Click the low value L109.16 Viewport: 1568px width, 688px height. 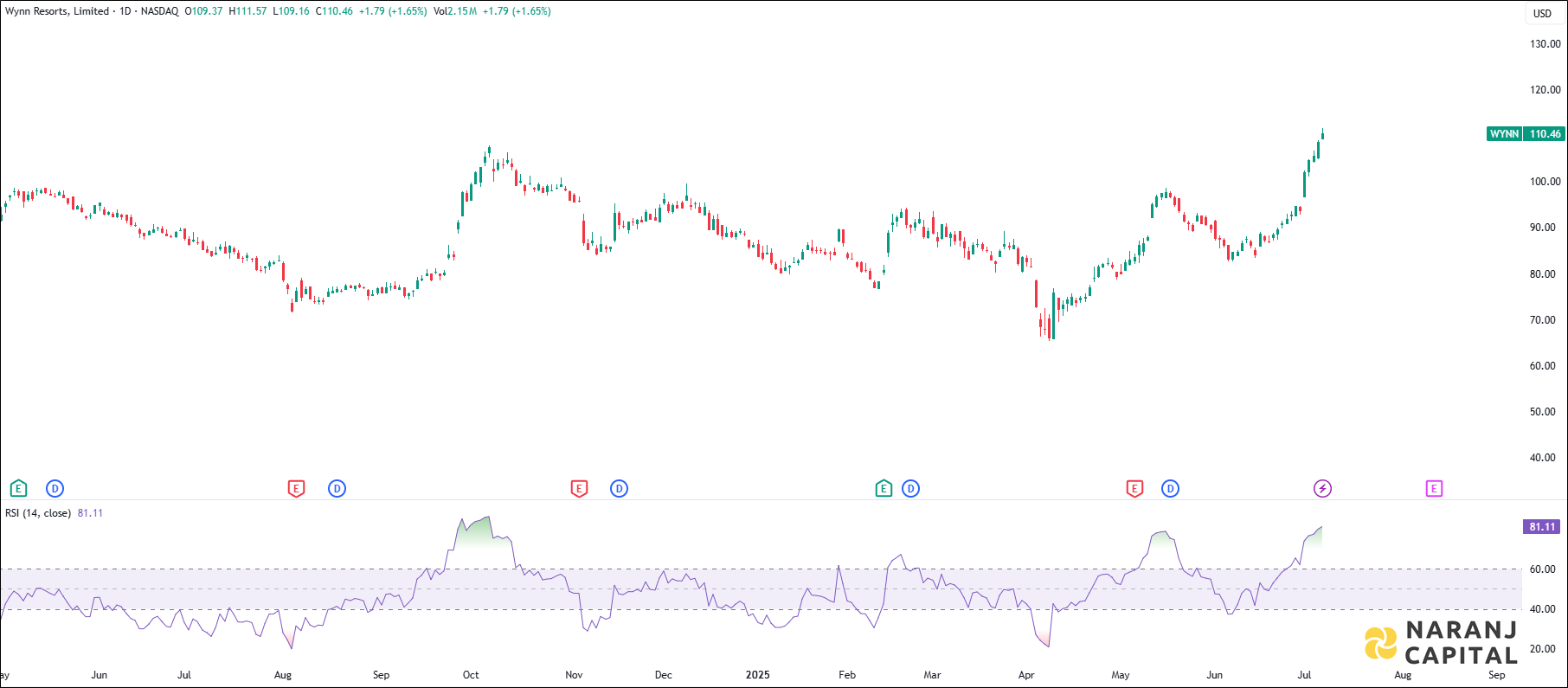click(291, 11)
